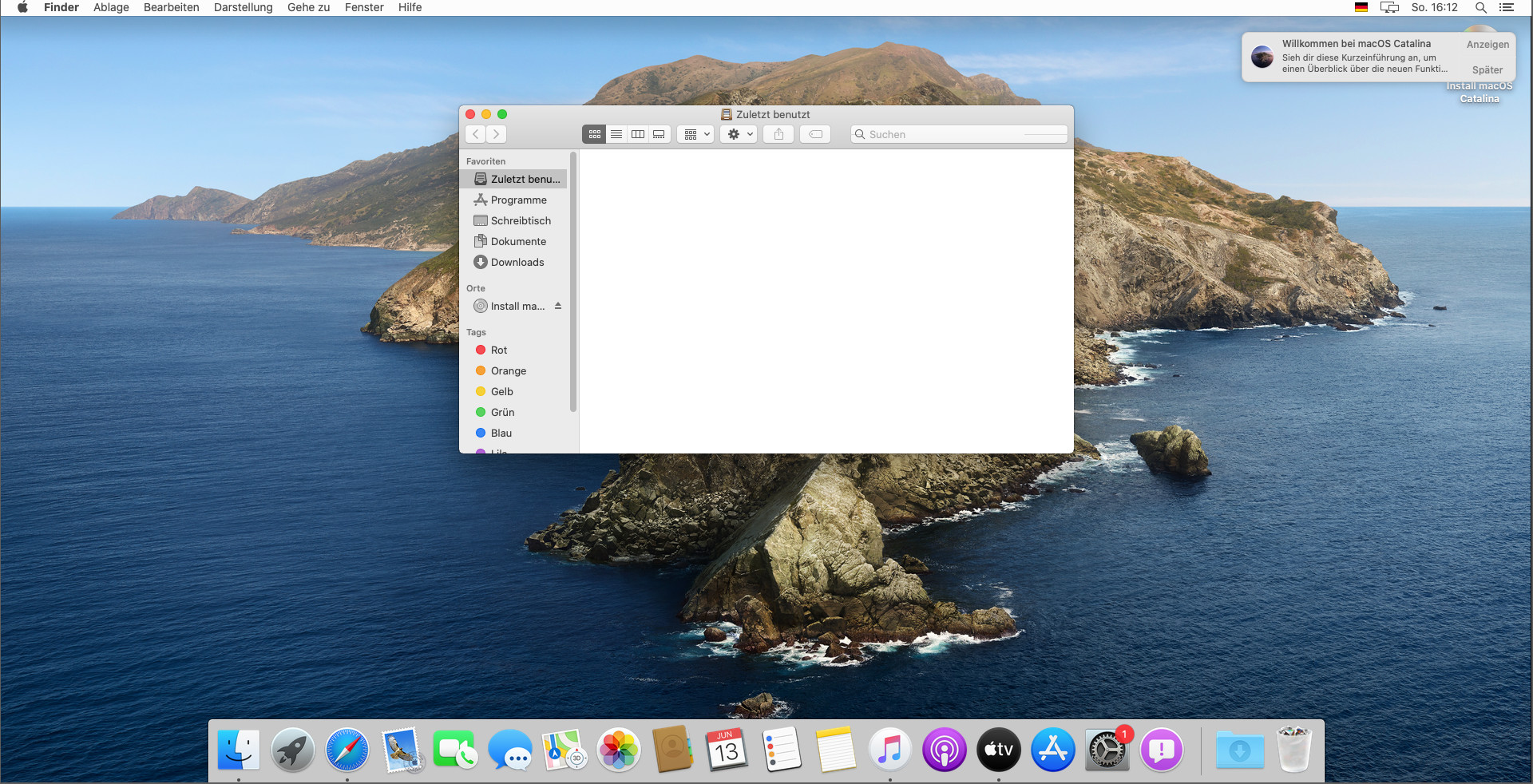Click Anzeigen in the Catalina notification
The image size is (1533, 784).
click(x=1487, y=45)
